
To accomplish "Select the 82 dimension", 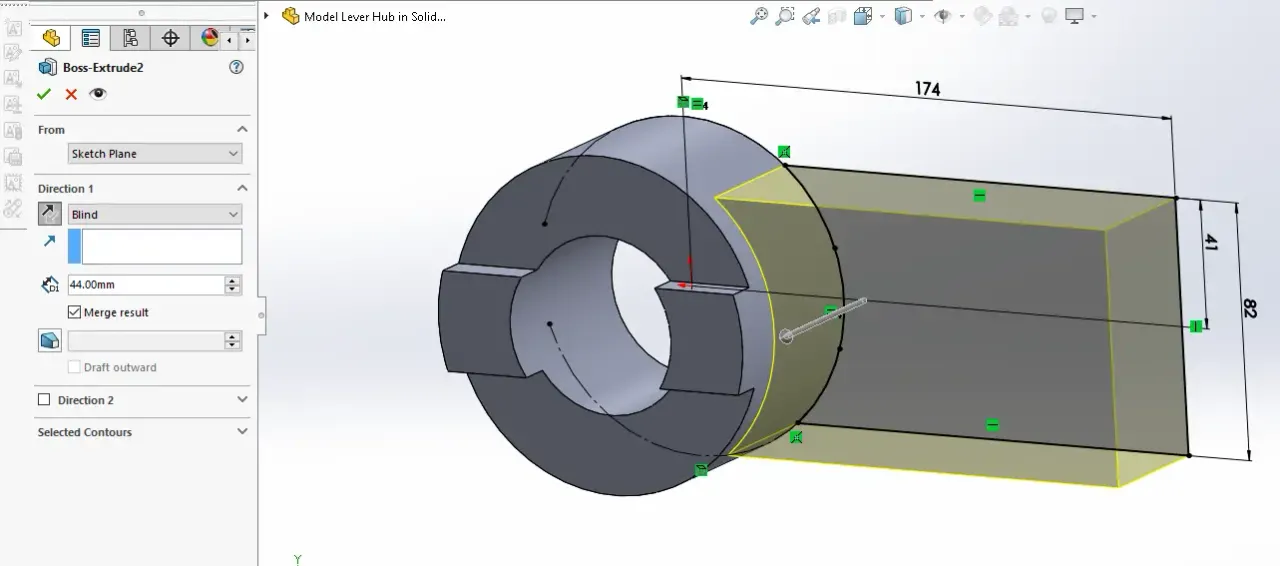I will [x=1249, y=308].
